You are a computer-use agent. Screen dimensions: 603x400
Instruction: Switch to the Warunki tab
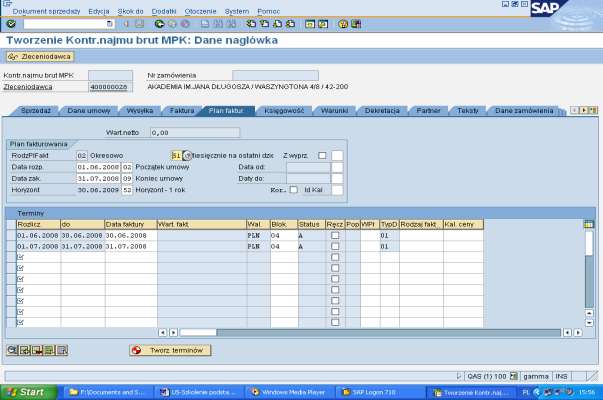click(x=334, y=111)
